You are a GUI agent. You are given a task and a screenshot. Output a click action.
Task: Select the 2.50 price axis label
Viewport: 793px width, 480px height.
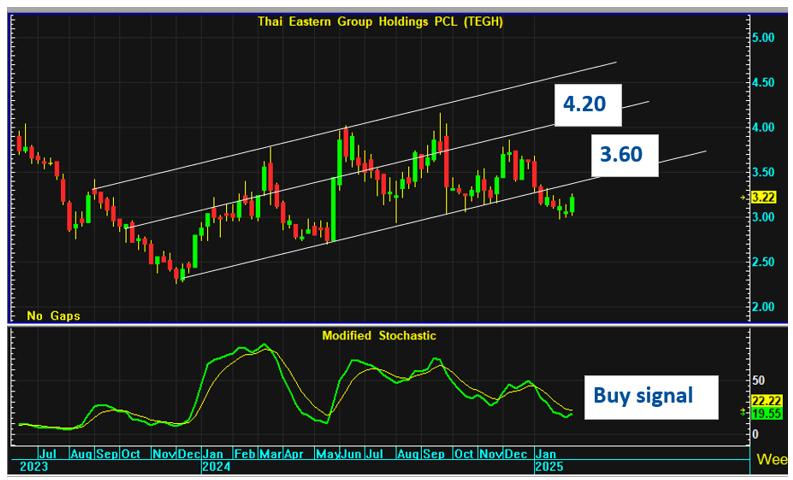tap(763, 262)
